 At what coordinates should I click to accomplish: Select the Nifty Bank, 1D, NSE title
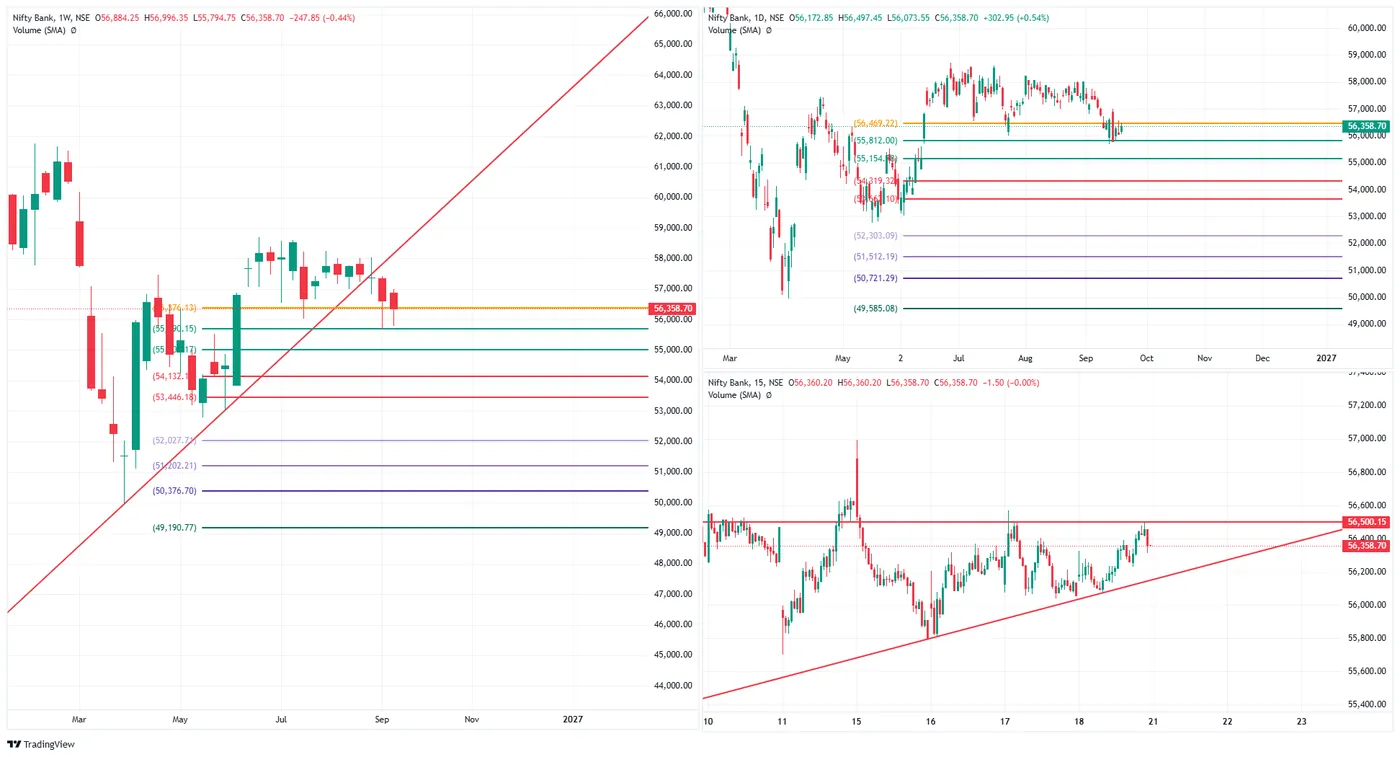pos(747,18)
